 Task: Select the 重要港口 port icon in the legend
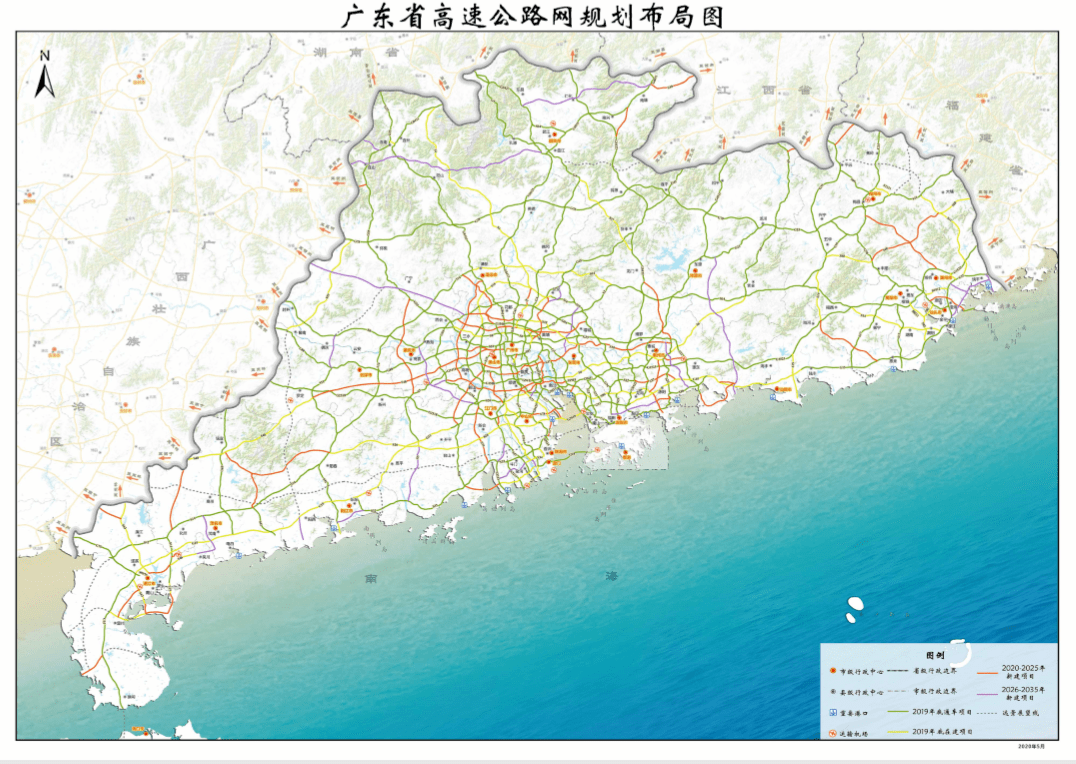pos(833,712)
